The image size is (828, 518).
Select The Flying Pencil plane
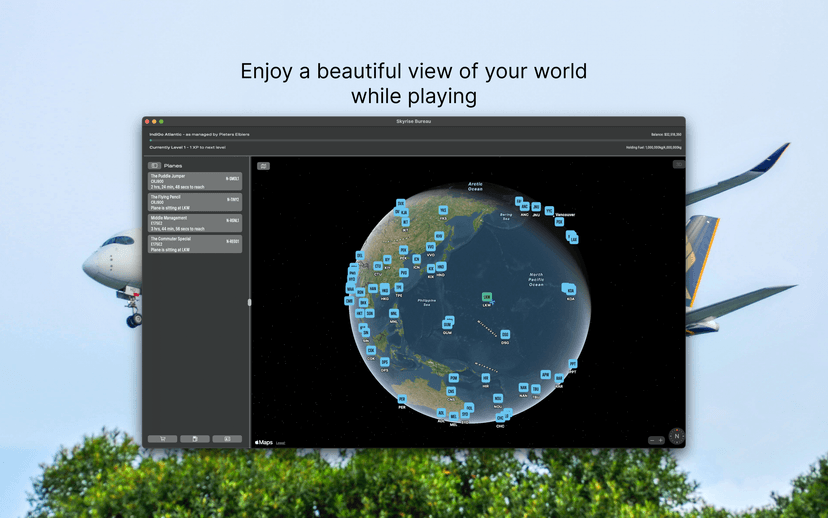196,202
